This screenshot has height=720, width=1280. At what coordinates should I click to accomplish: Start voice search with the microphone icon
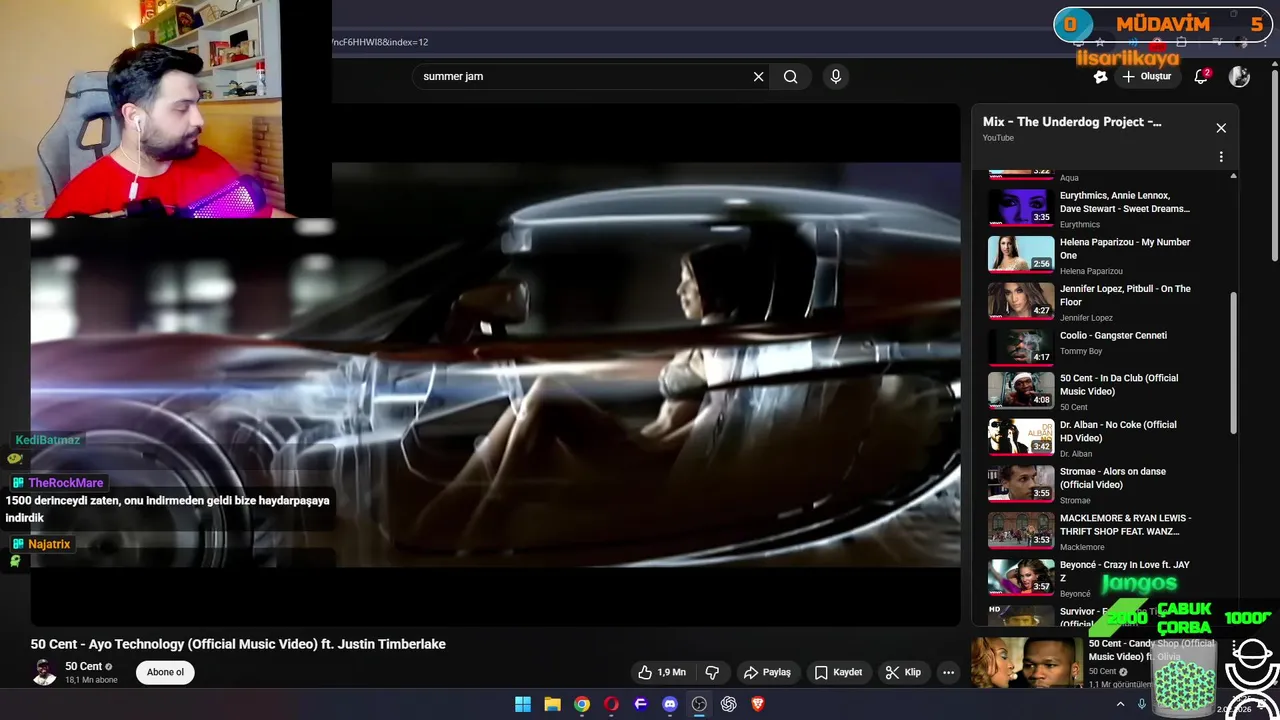836,77
